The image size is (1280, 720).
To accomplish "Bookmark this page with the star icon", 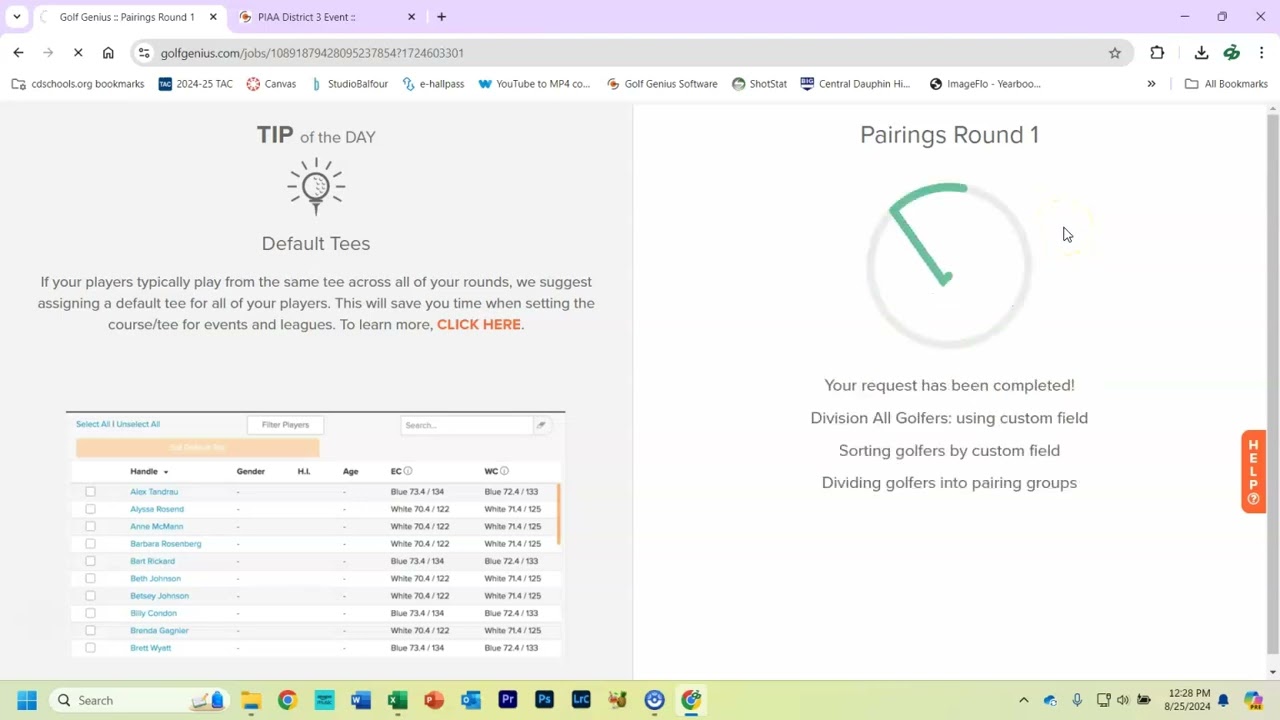I will (1115, 53).
